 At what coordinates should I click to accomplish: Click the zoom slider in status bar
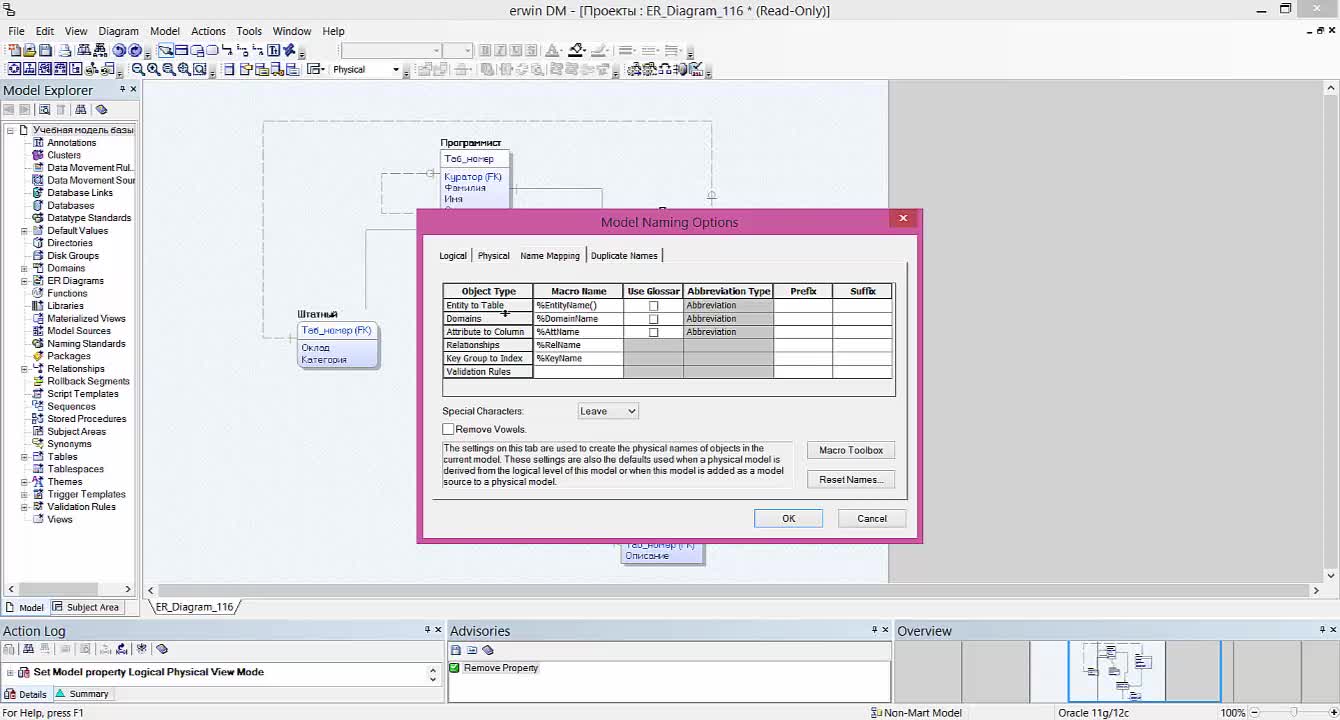[x=1292, y=712]
